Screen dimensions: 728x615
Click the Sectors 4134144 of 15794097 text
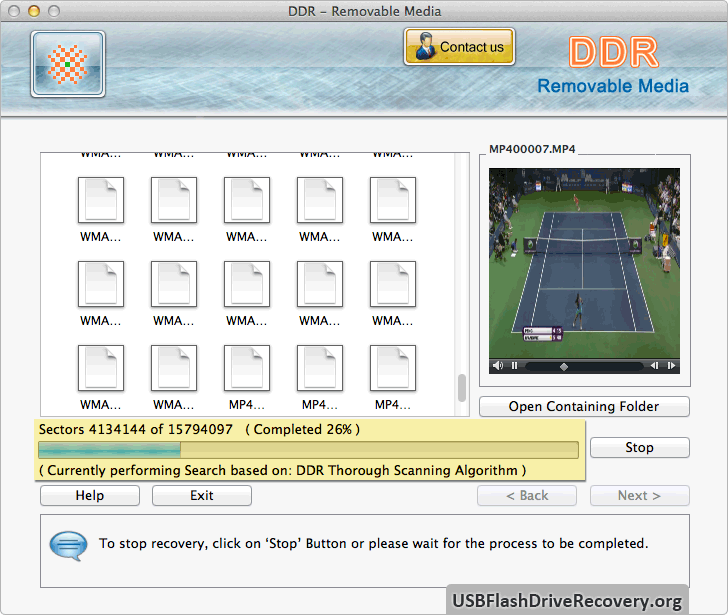[136, 429]
